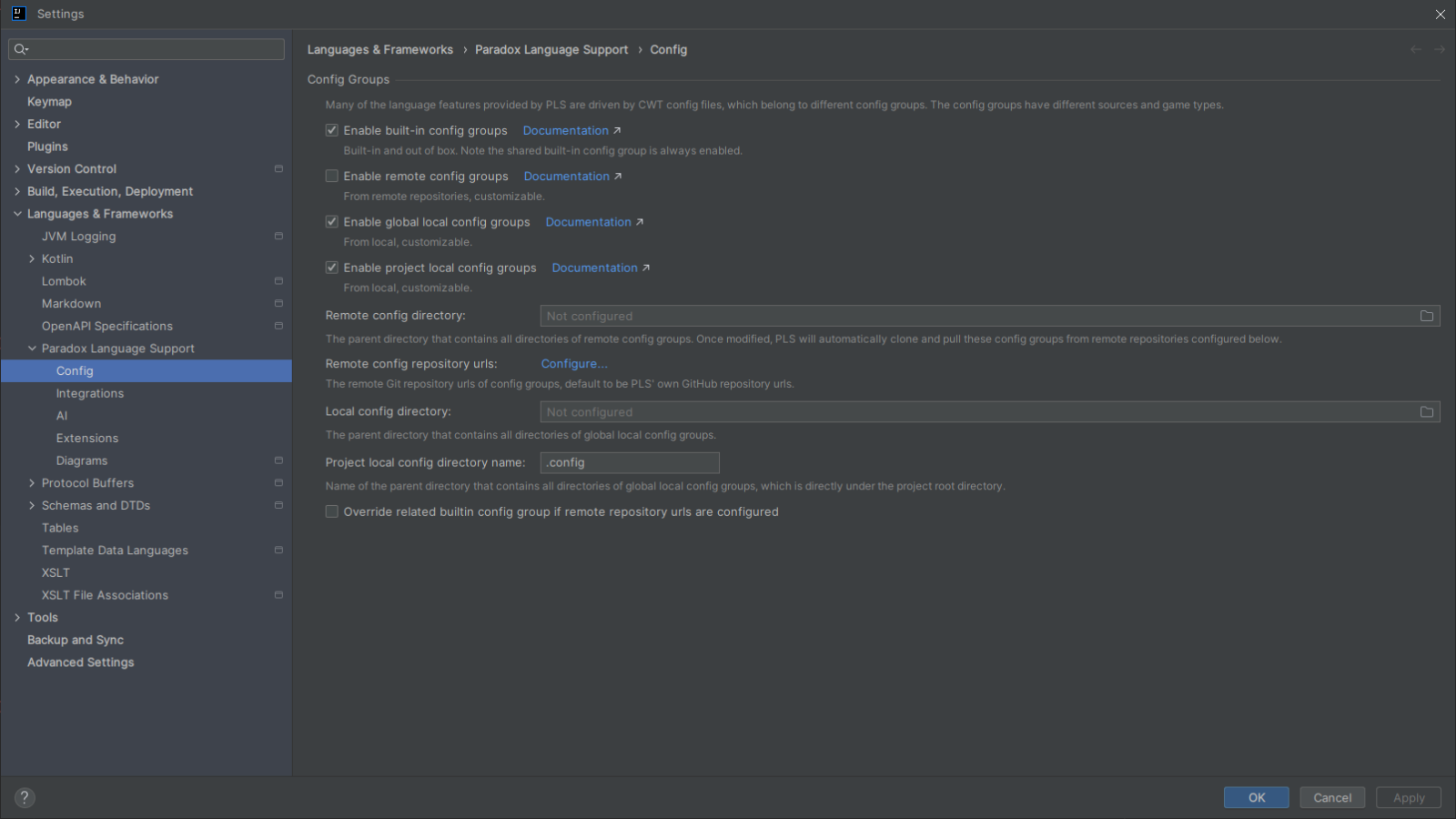Click folder icon in Remote config directory field
The width and height of the screenshot is (1456, 819).
(x=1426, y=316)
